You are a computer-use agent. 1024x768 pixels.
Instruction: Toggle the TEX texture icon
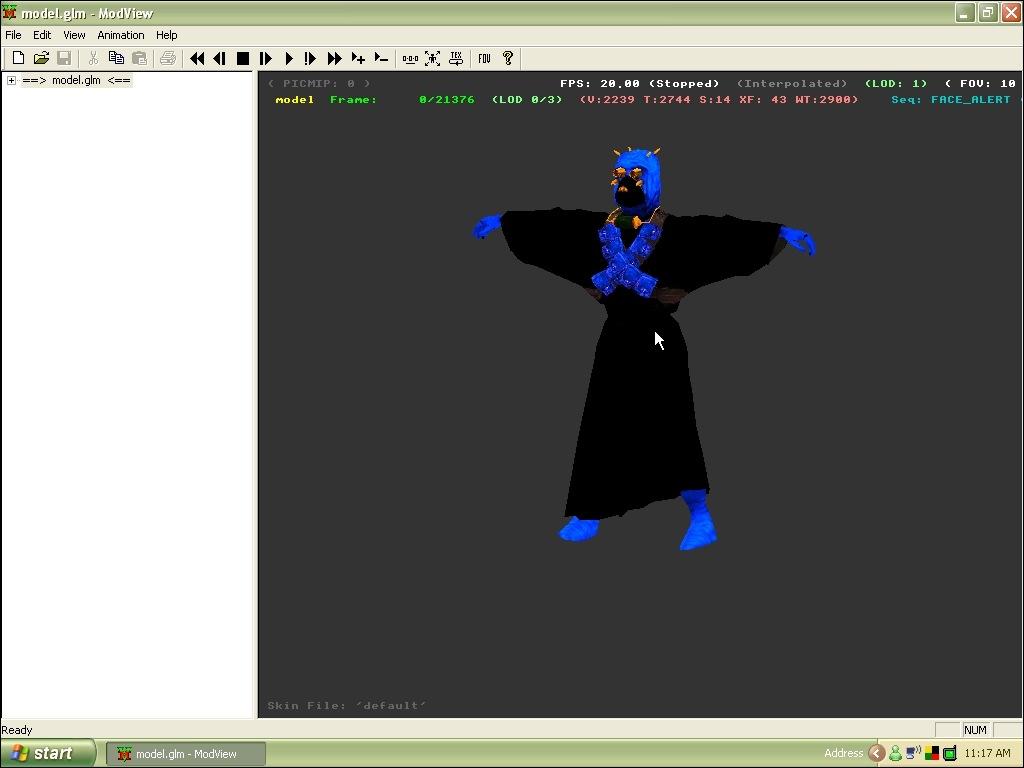click(456, 59)
